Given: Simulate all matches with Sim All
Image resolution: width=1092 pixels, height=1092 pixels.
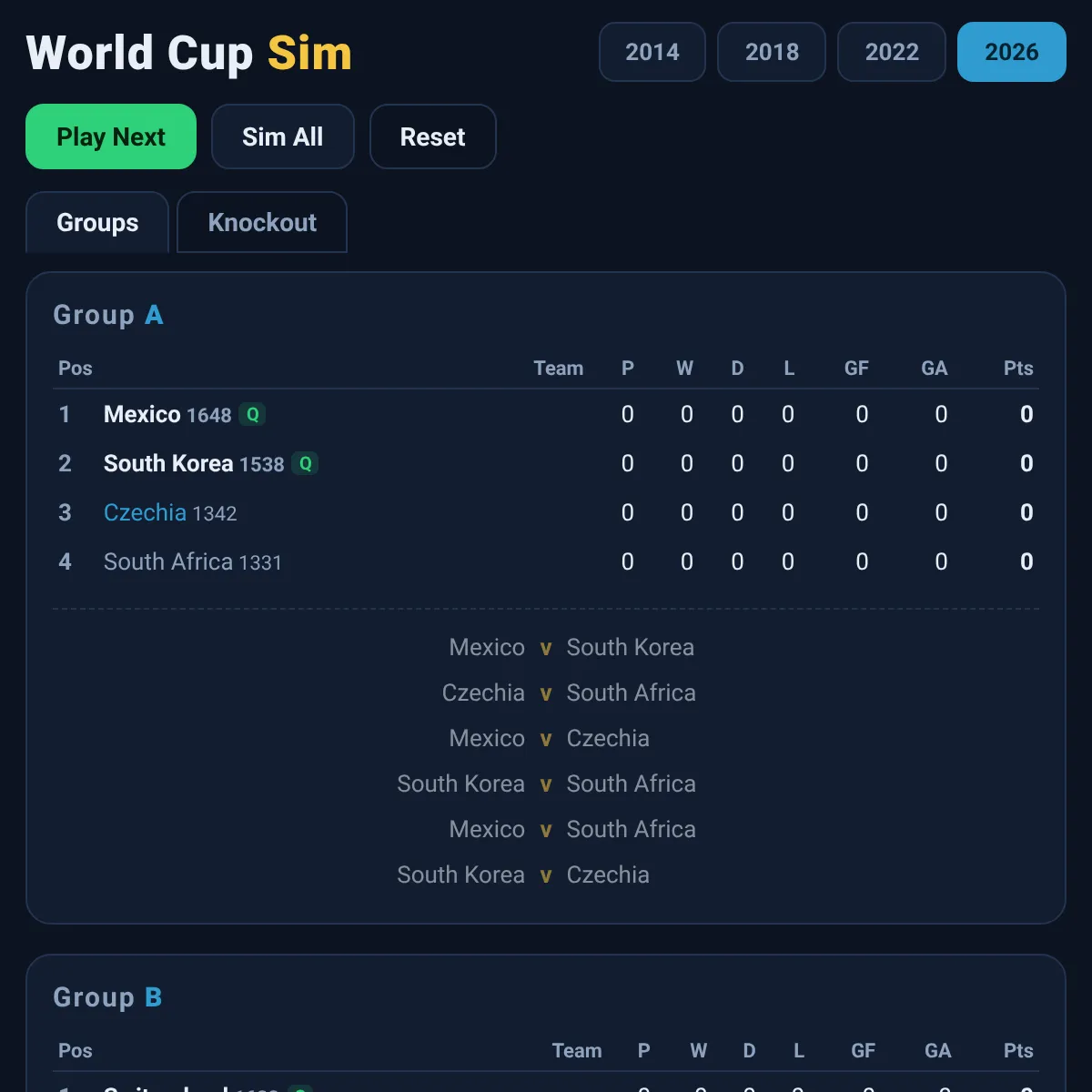Looking at the screenshot, I should [283, 136].
